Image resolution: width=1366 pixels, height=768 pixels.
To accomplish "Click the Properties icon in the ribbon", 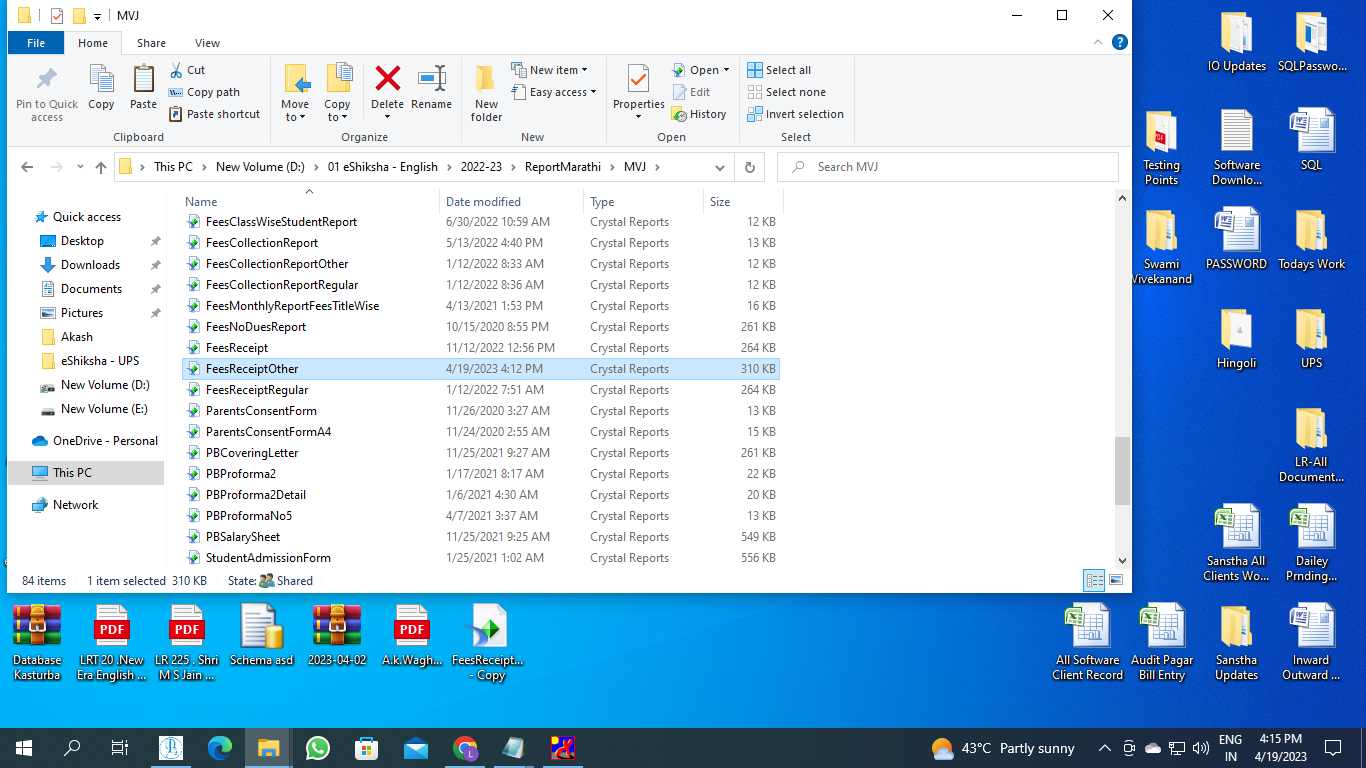I will tap(638, 80).
